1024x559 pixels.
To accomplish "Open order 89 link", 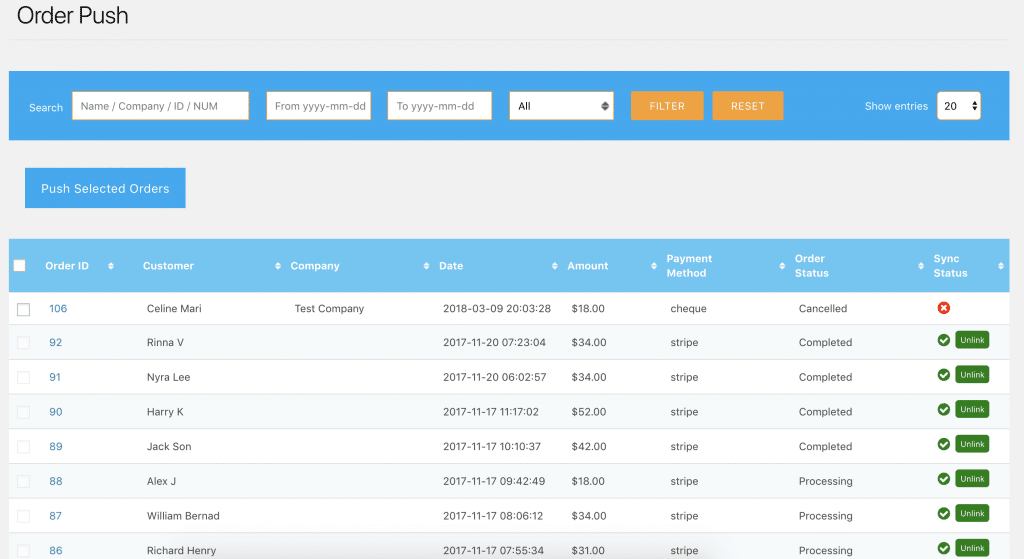I will point(56,446).
